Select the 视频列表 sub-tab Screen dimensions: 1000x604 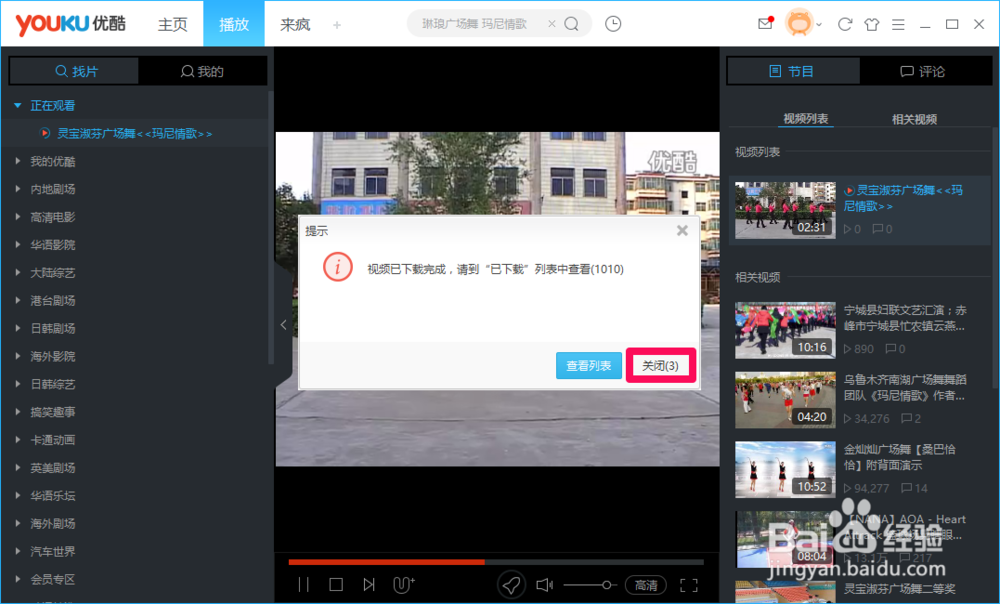click(805, 119)
